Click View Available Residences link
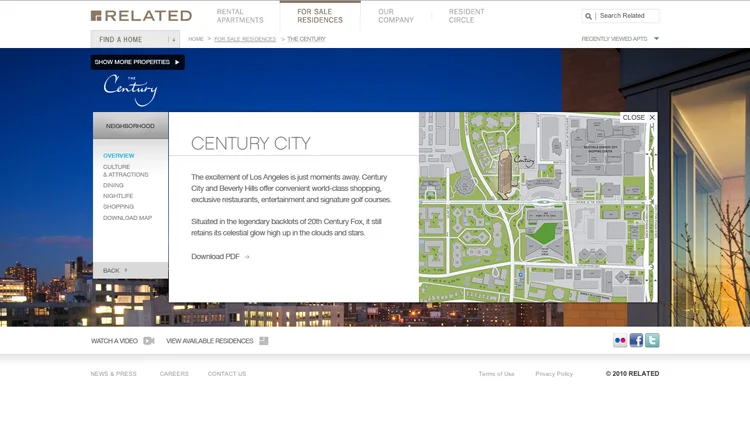The width and height of the screenshot is (750, 447). click(x=210, y=341)
